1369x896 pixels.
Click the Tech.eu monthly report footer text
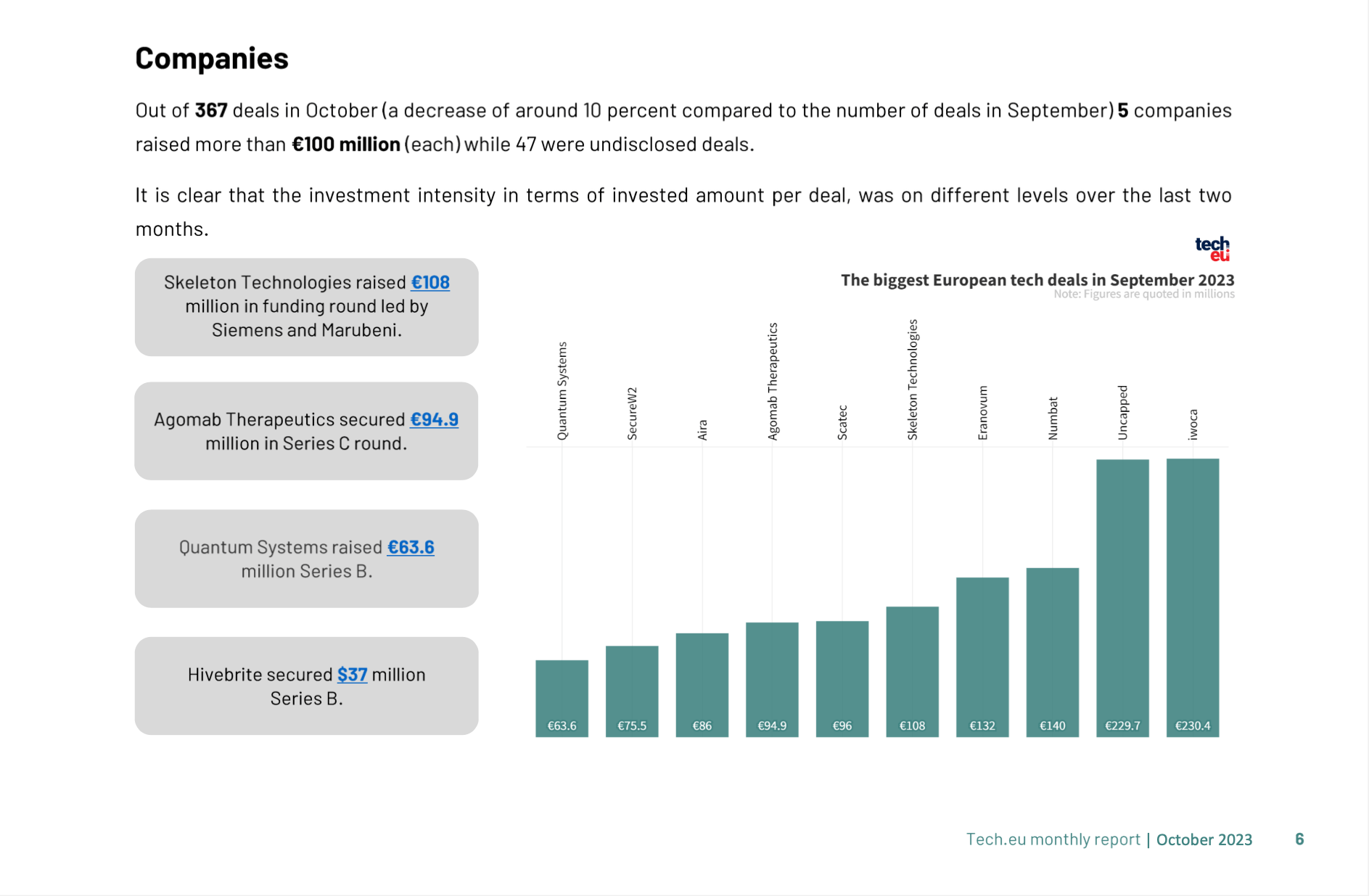point(1053,839)
